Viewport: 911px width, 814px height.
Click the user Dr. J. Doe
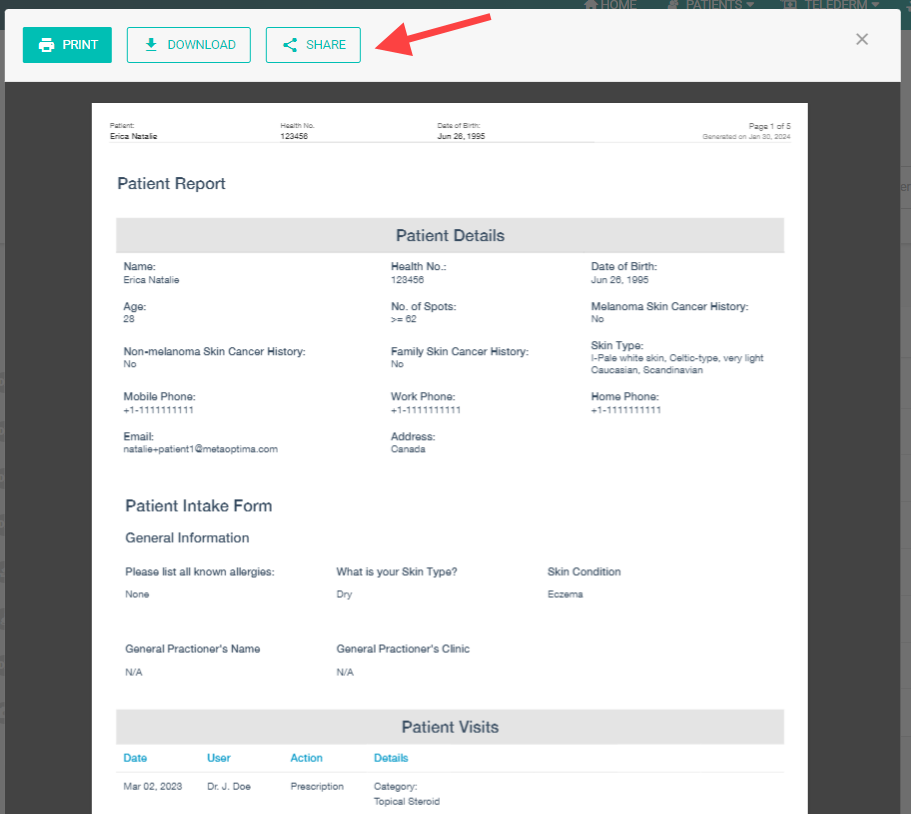(229, 786)
